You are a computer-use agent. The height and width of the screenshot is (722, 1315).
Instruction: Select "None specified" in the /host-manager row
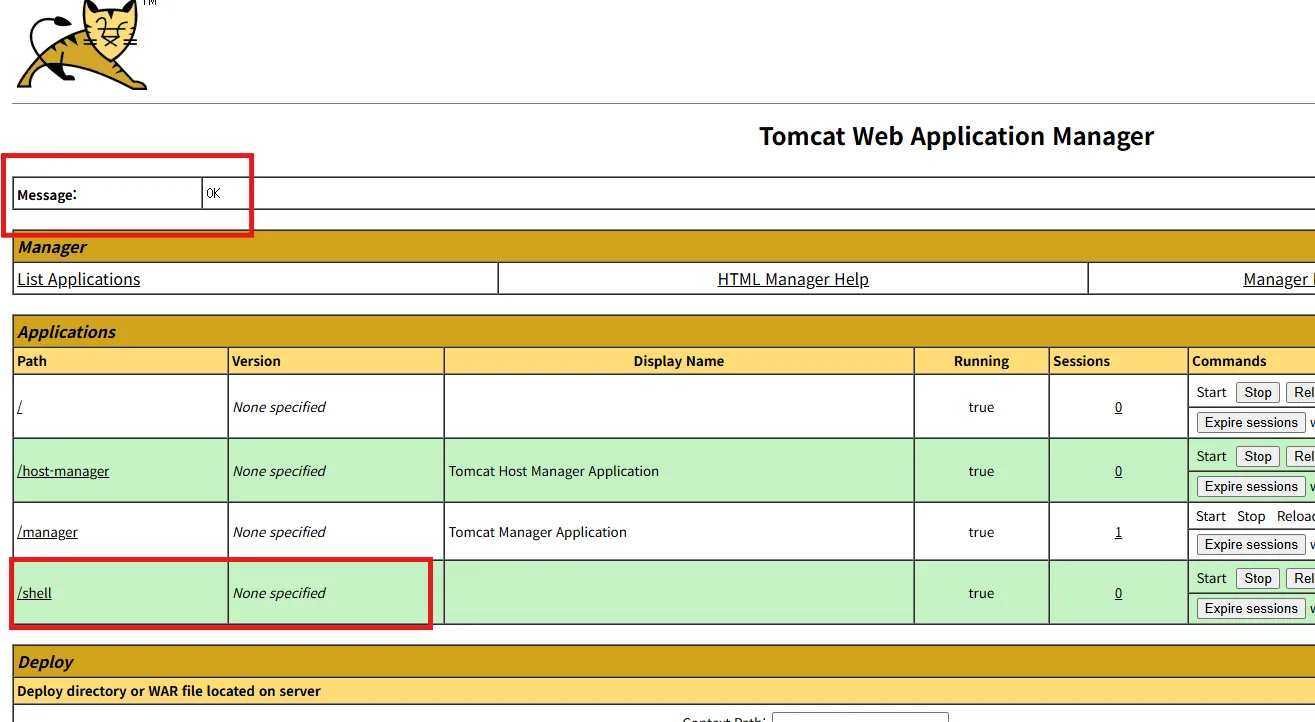[x=279, y=471]
